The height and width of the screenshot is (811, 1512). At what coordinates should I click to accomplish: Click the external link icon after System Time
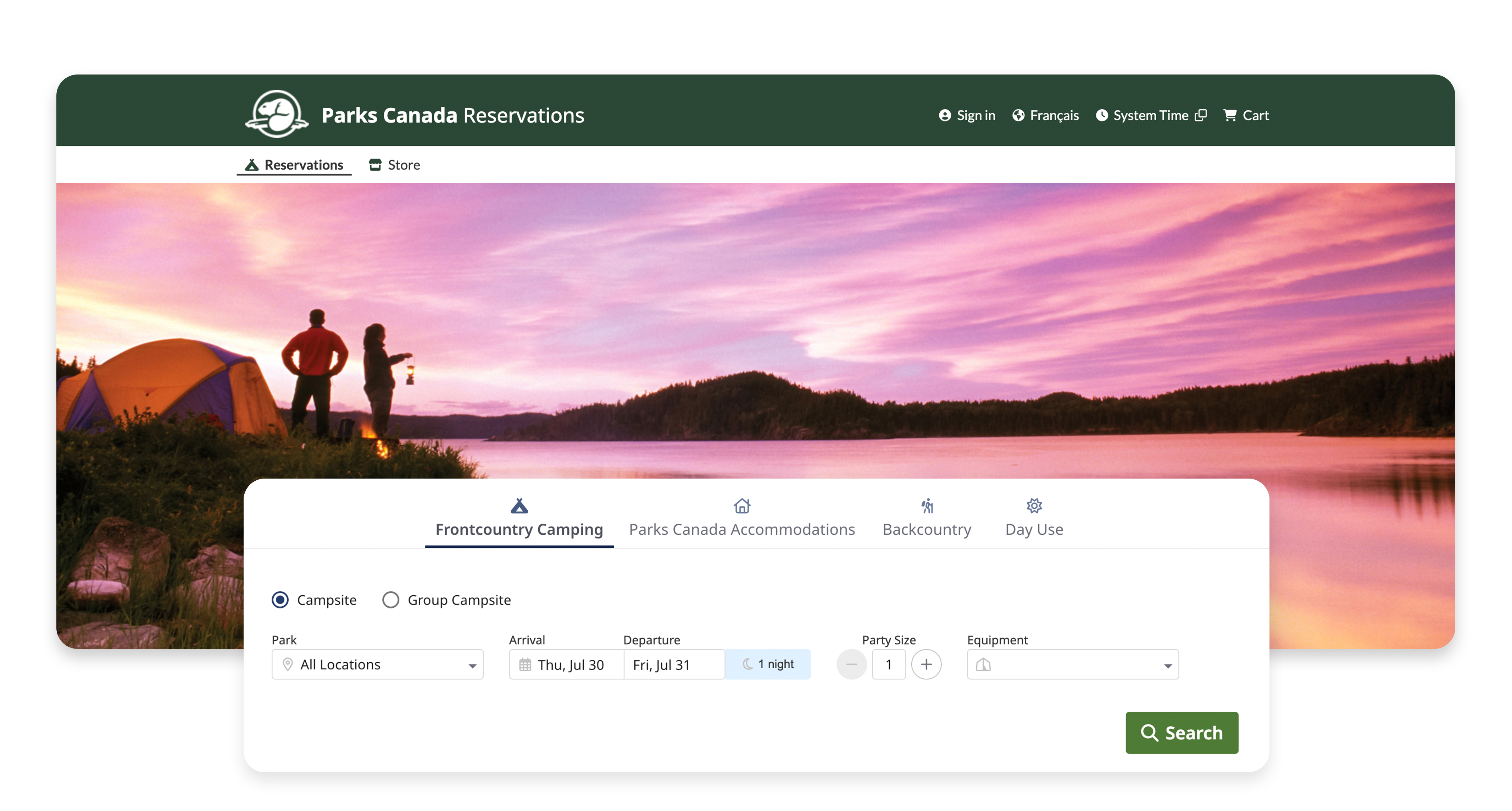1200,115
